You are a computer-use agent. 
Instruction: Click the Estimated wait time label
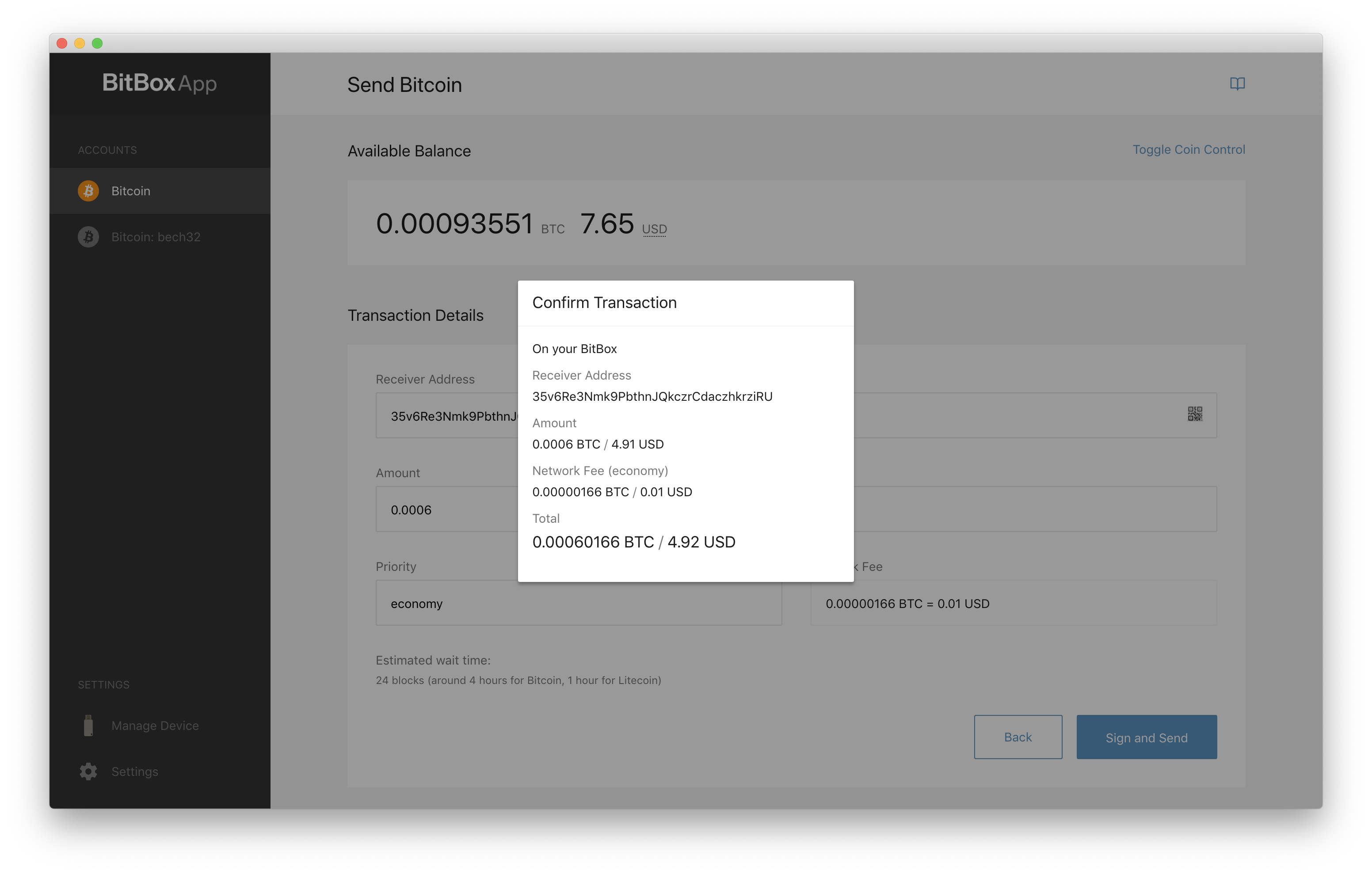tap(433, 660)
